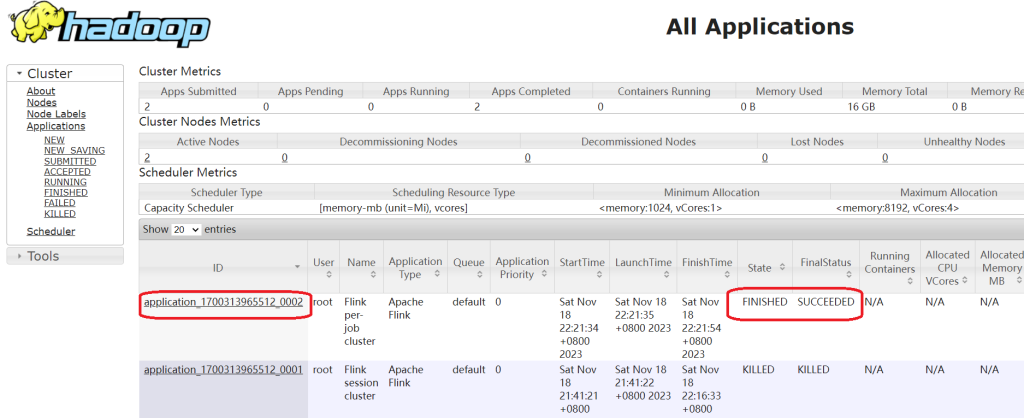Sort applications by User column
Image resolution: width=1024 pixels, height=418 pixels.
[x=323, y=267]
